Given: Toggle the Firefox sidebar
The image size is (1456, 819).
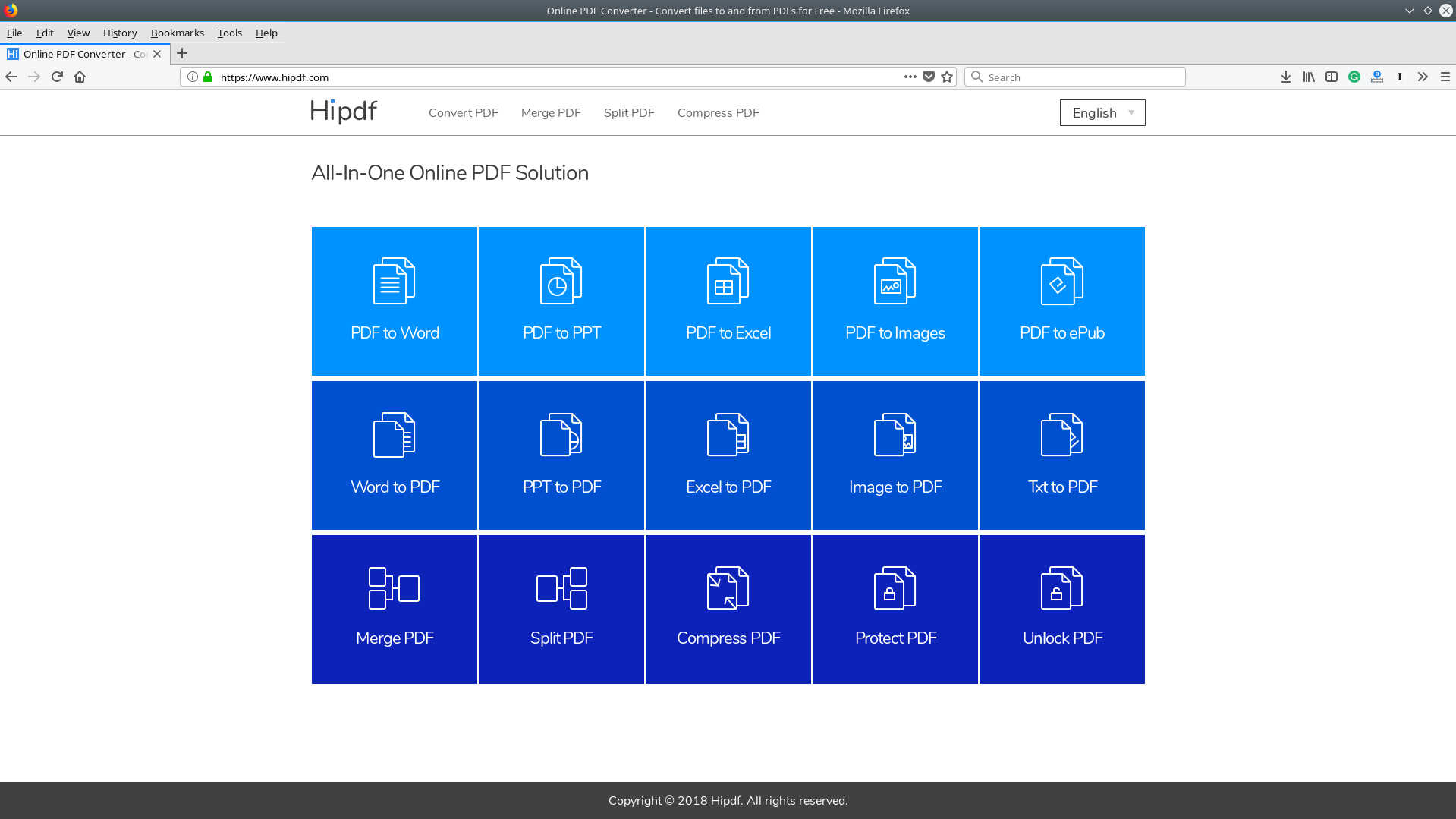Looking at the screenshot, I should point(1332,77).
